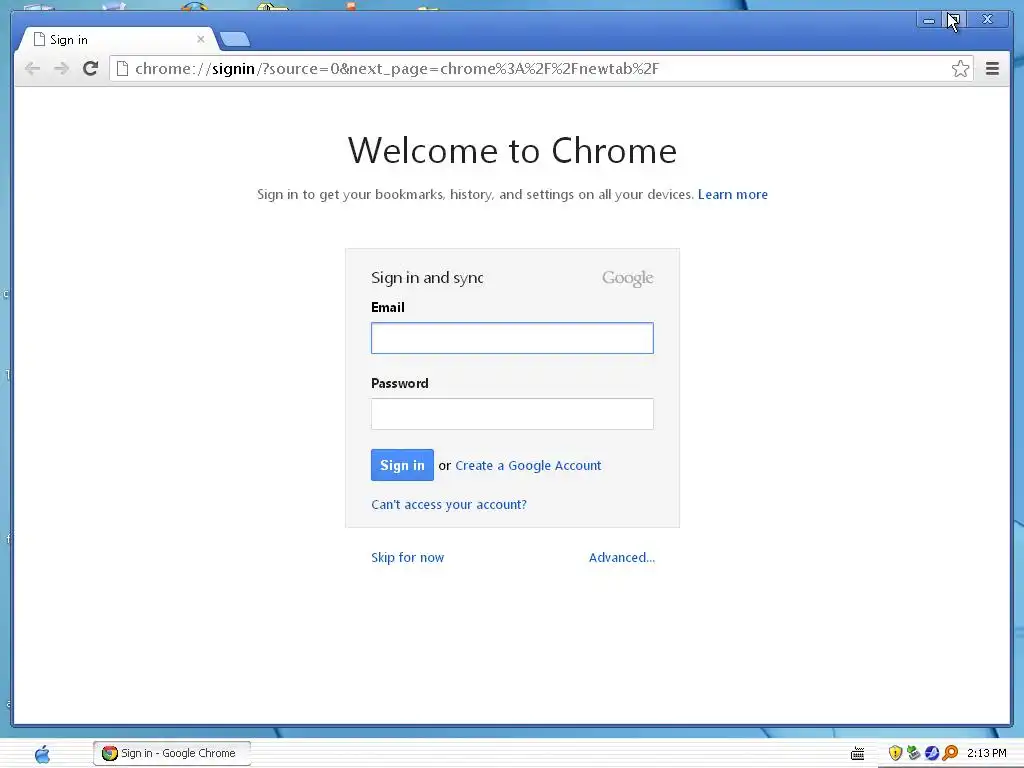Bookmark this page with the star icon
The width and height of the screenshot is (1024, 768).
pyautogui.click(x=960, y=69)
